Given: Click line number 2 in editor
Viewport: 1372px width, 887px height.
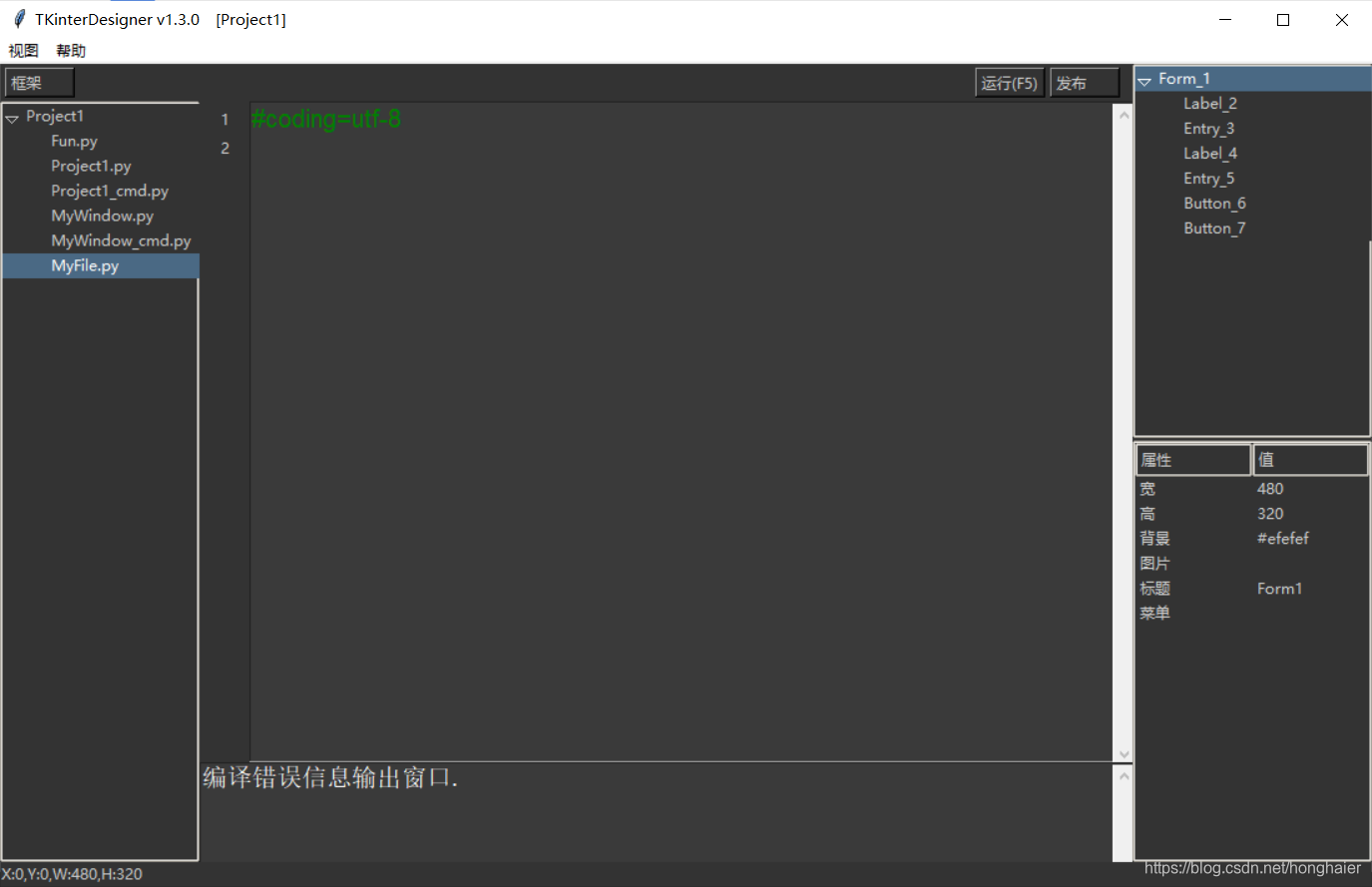Looking at the screenshot, I should click(226, 149).
